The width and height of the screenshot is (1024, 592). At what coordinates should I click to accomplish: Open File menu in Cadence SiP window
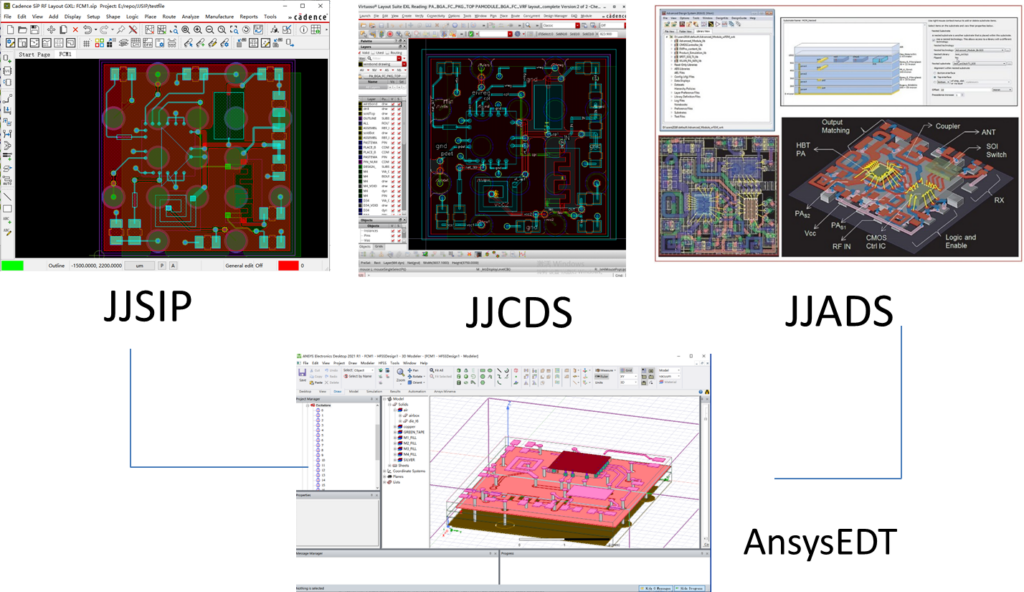coord(7,16)
